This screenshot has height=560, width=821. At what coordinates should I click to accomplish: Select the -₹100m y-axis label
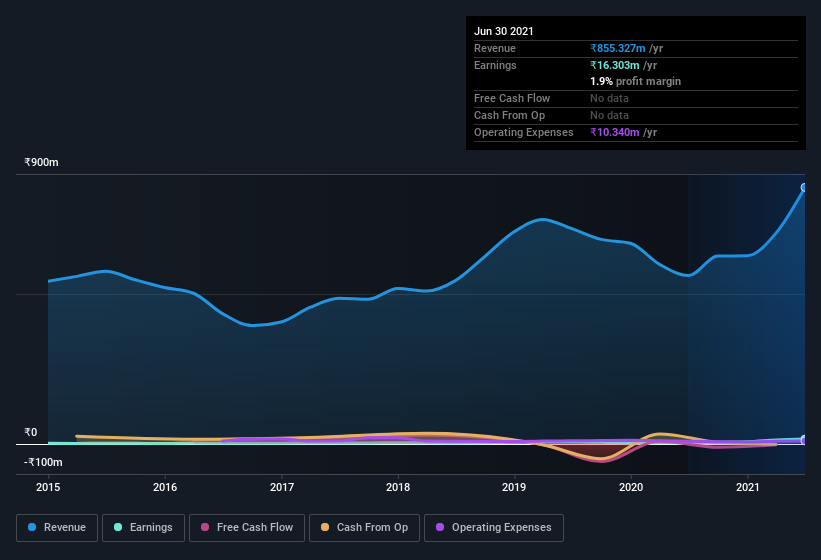click(x=43, y=462)
